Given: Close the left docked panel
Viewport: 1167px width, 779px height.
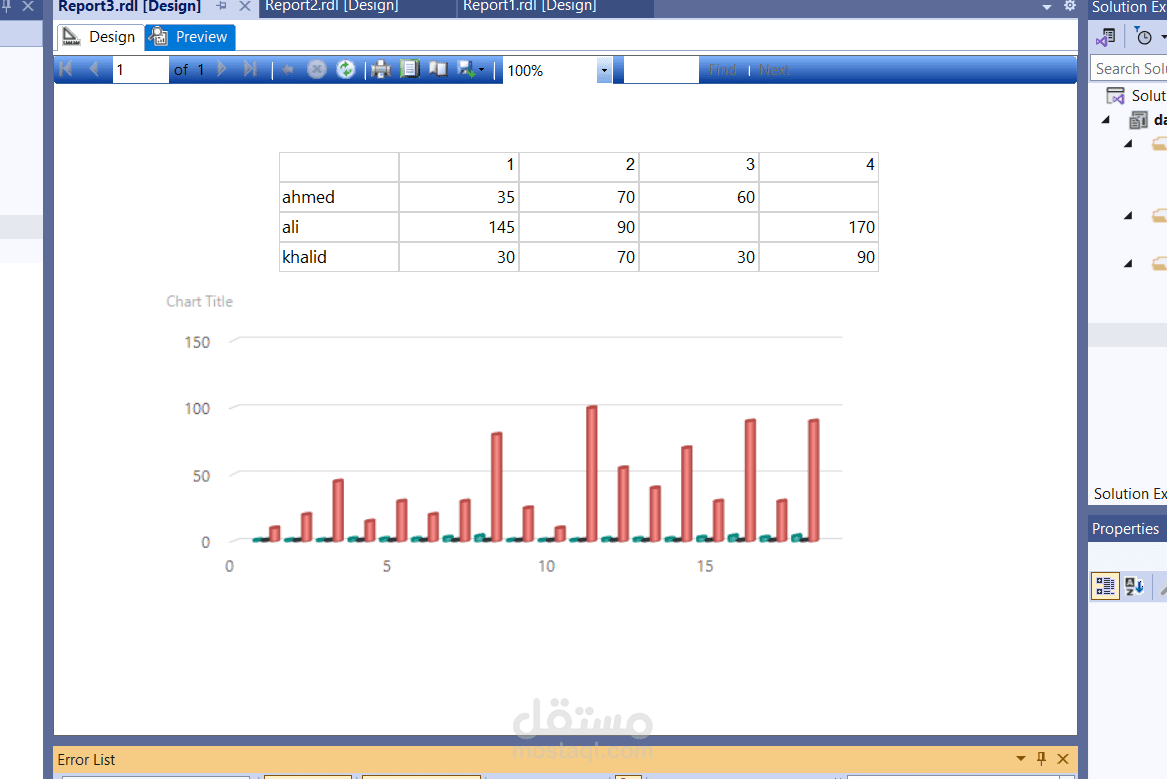Looking at the screenshot, I should pos(28,6).
